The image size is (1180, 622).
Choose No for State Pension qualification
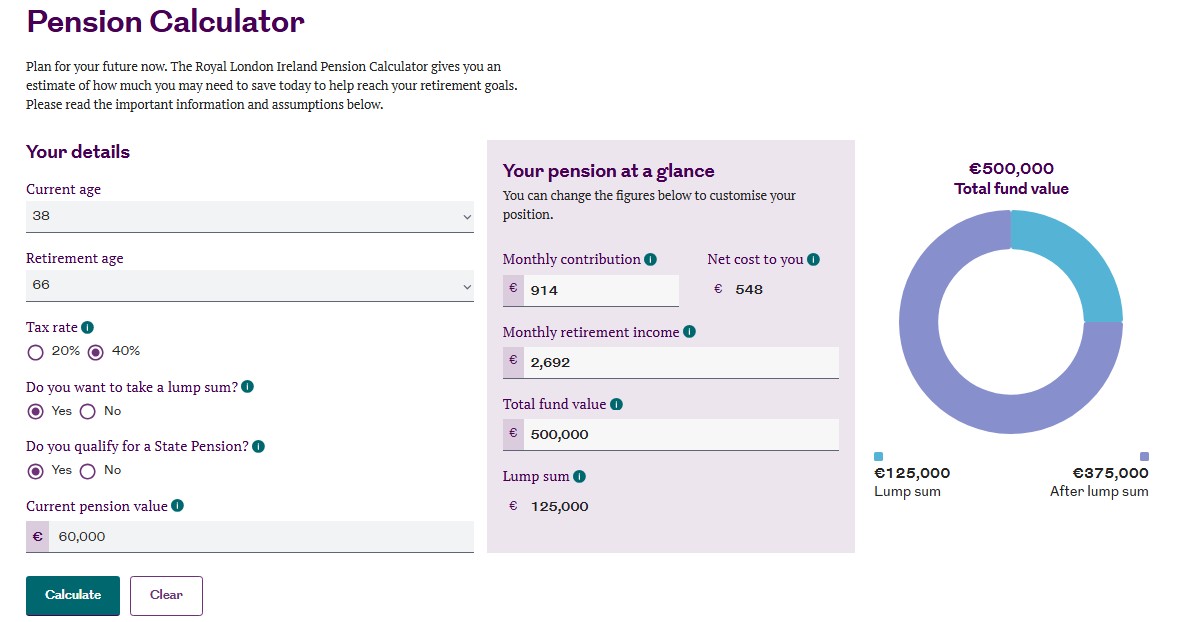(x=88, y=471)
